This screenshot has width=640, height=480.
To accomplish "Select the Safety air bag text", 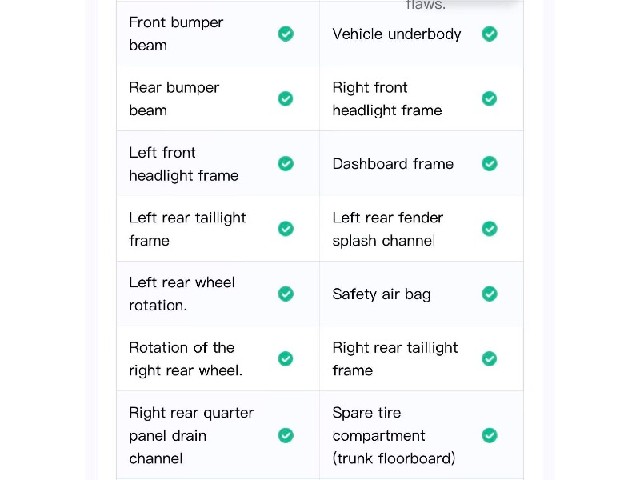I will [x=382, y=294].
